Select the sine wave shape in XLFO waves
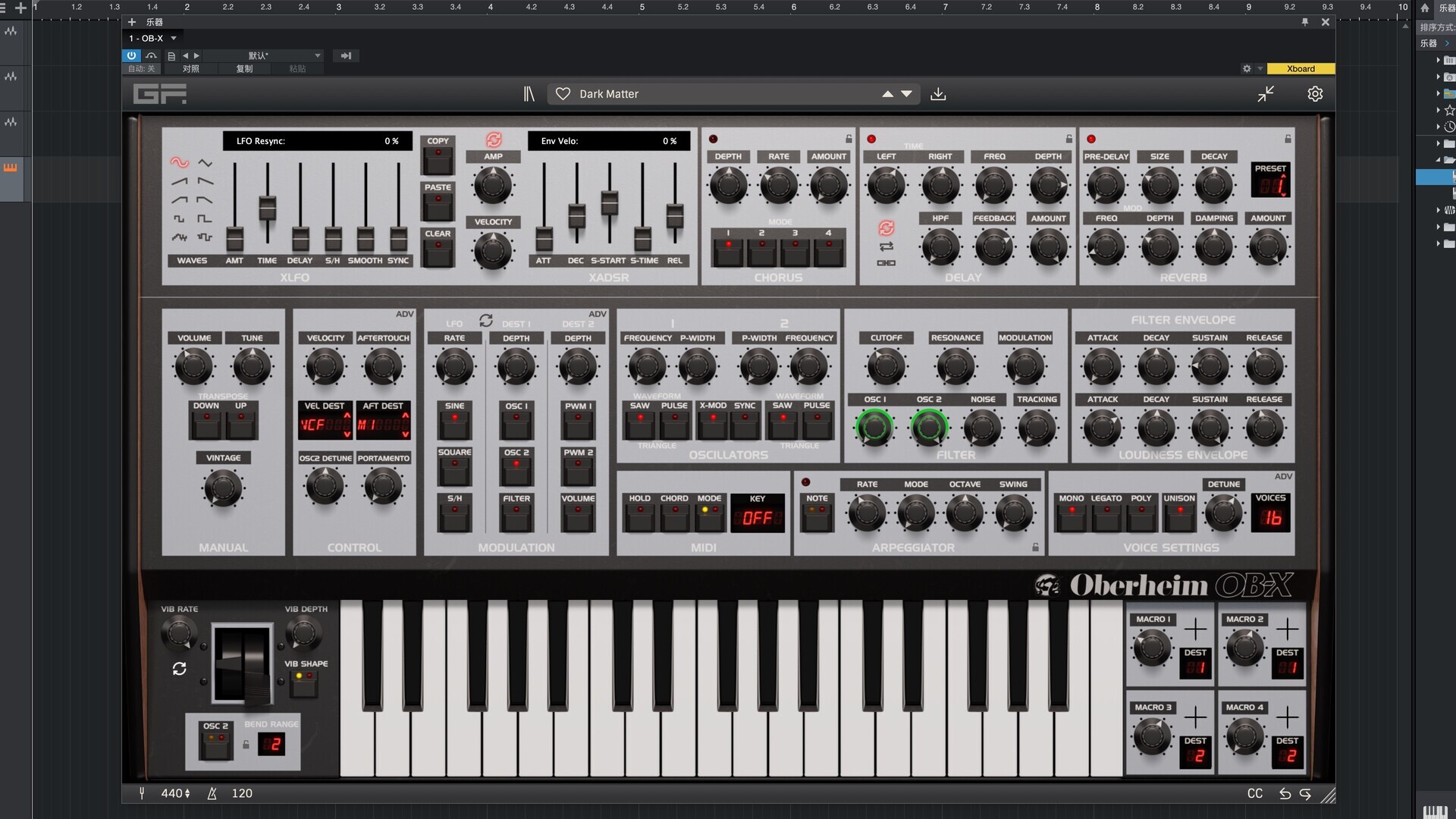The image size is (1456, 819). (179, 162)
